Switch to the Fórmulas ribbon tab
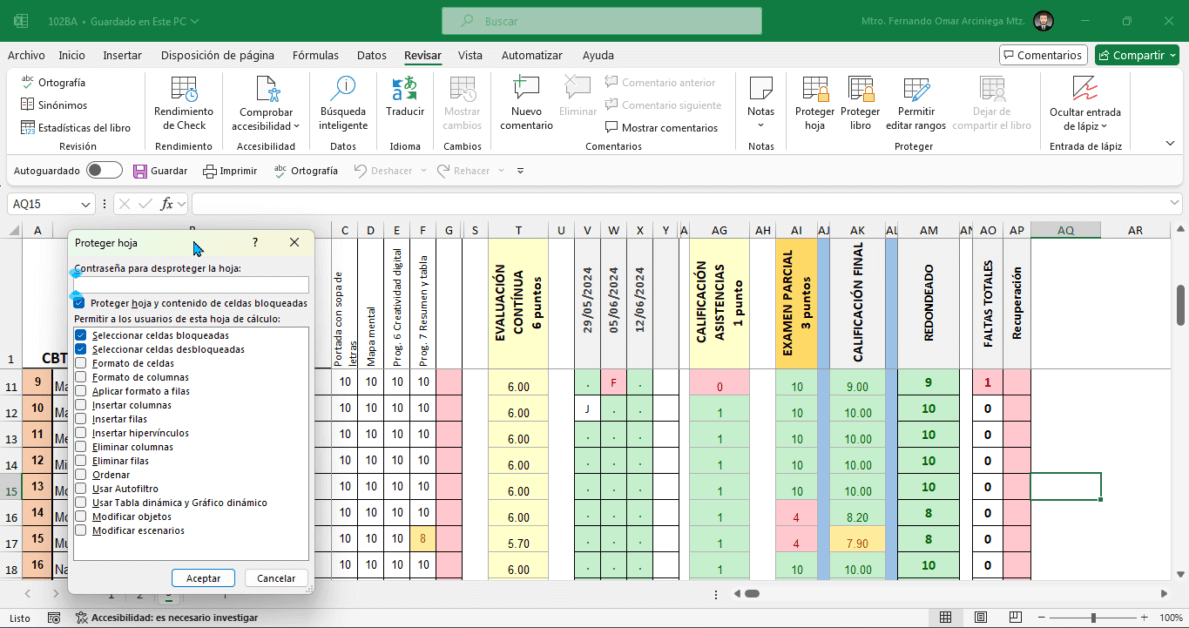The height and width of the screenshot is (628, 1189). pos(315,56)
